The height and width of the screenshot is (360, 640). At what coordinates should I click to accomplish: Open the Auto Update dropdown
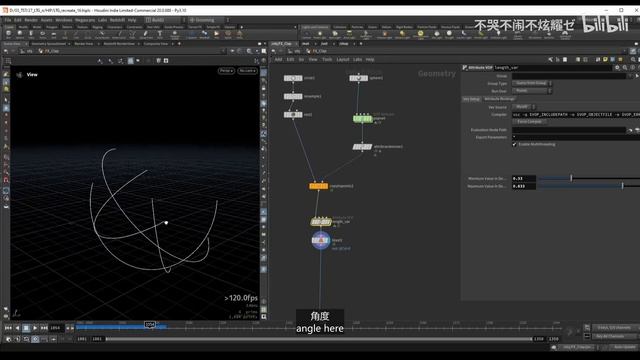tap(624, 347)
